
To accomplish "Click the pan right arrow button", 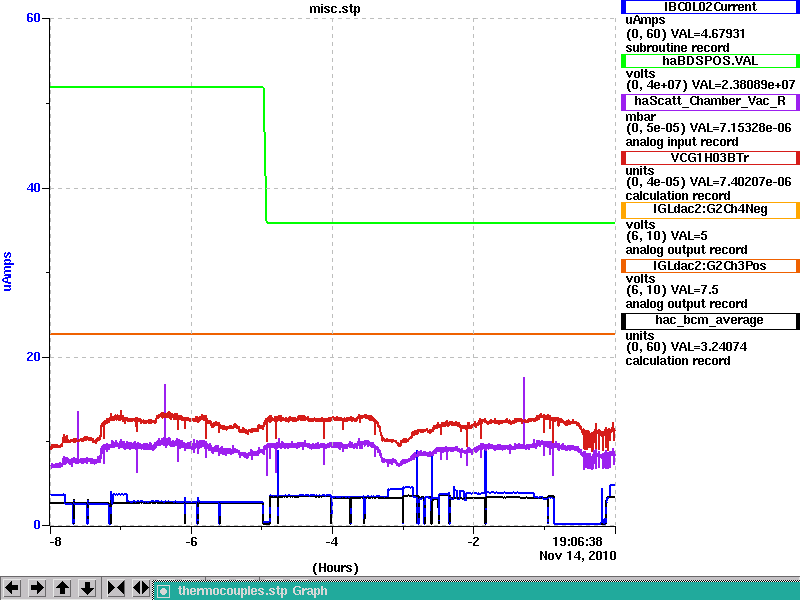I will (37, 588).
